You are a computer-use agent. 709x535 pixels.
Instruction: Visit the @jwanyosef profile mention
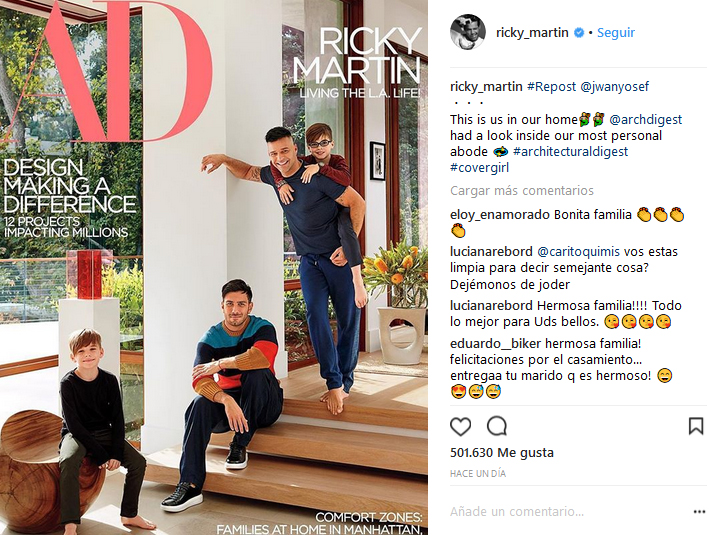point(614,86)
